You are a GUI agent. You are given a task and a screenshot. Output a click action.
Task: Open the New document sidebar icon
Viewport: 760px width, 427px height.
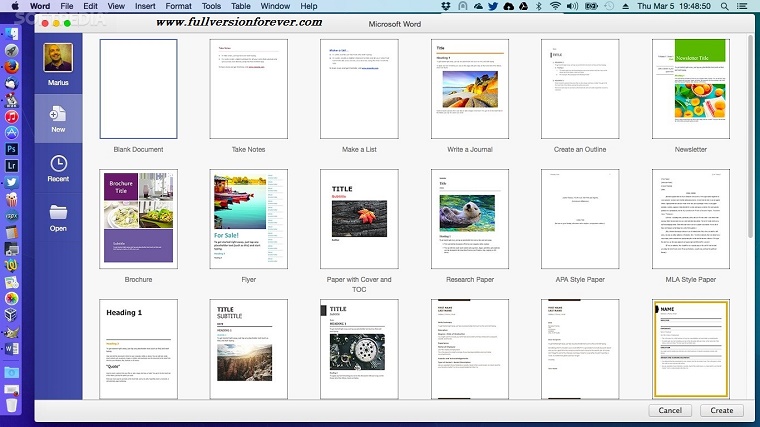coord(58,119)
